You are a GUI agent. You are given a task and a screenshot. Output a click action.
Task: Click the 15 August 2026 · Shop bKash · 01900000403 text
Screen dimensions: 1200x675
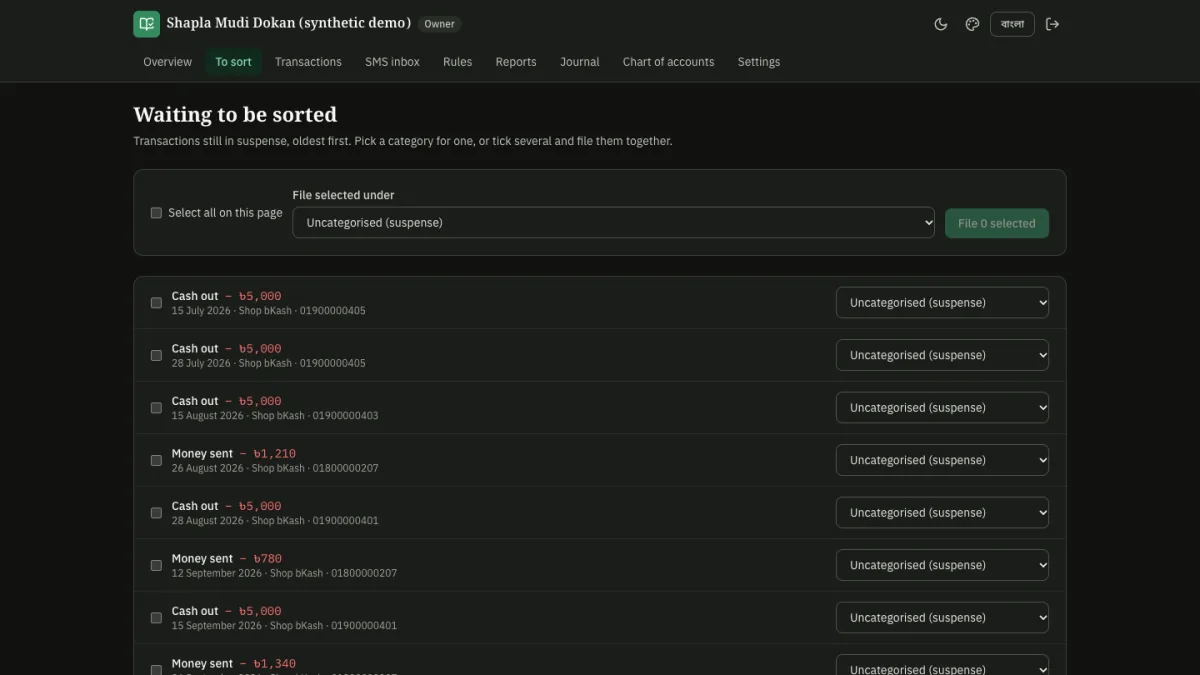pos(275,416)
